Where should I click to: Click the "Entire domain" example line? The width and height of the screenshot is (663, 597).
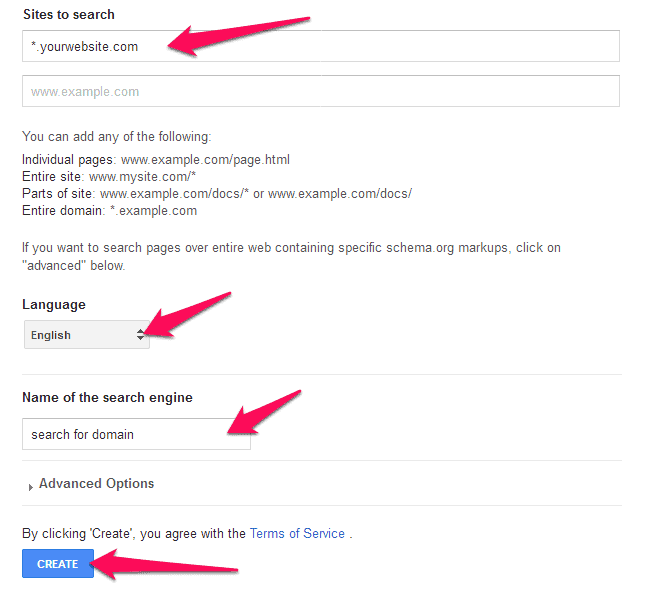tap(109, 211)
